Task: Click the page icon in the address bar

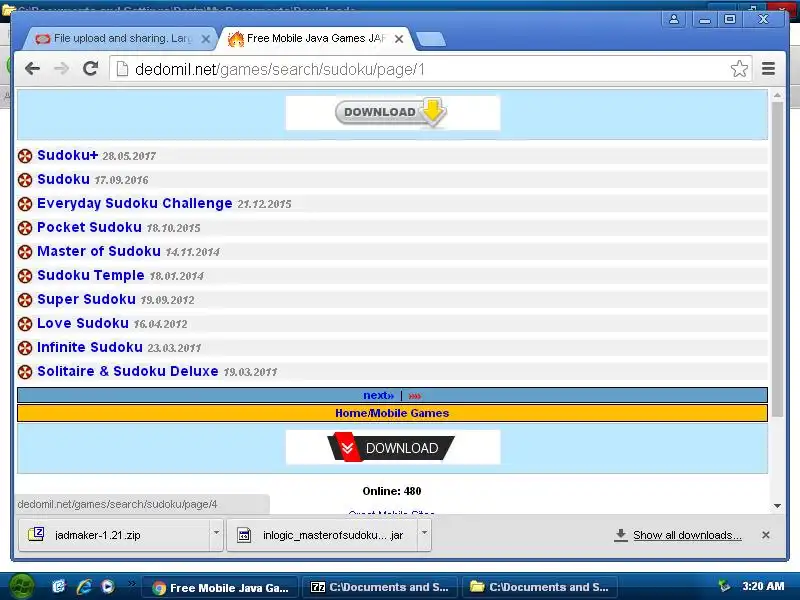Action: (x=122, y=69)
